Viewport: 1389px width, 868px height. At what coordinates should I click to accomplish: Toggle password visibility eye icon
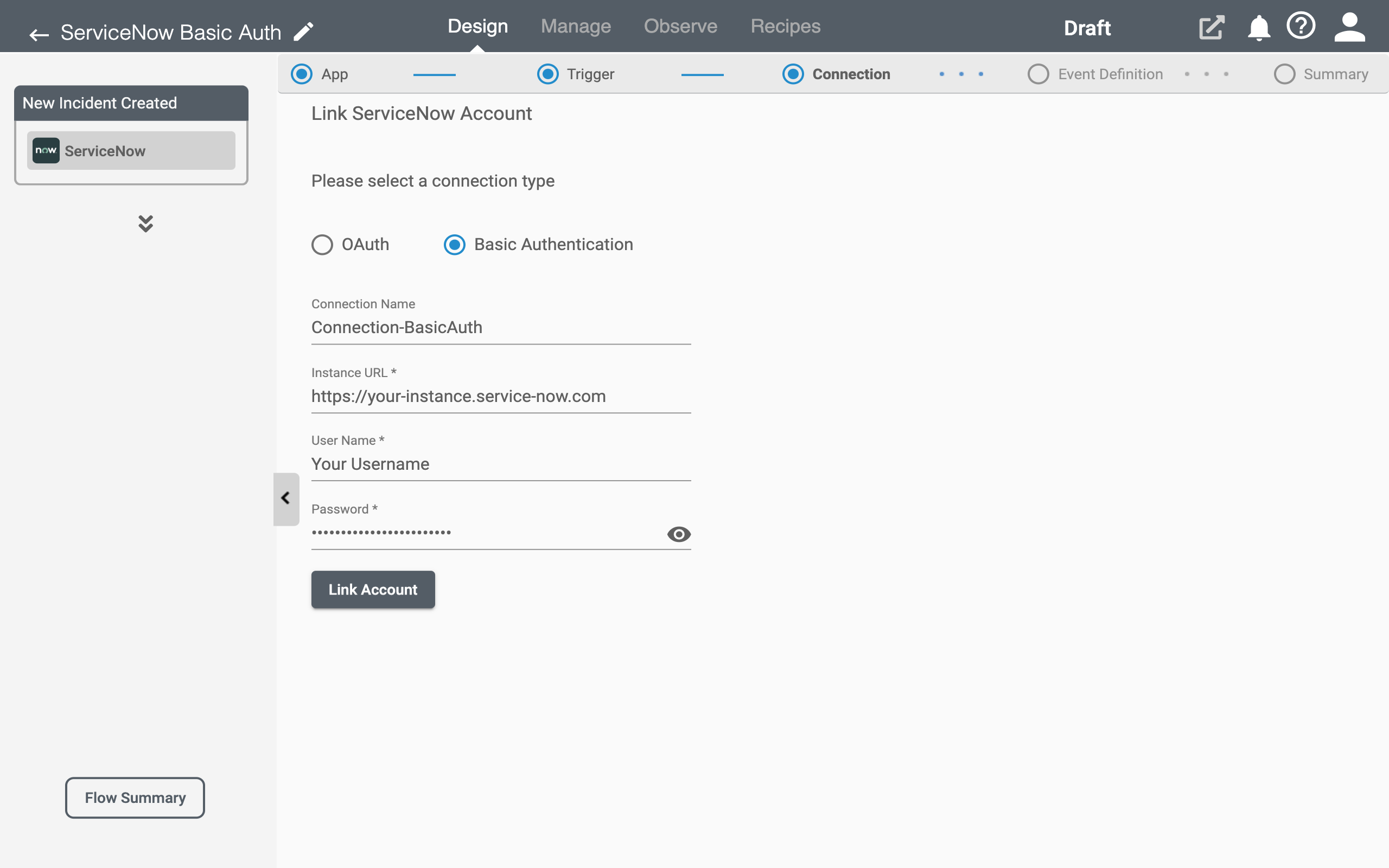coord(679,533)
